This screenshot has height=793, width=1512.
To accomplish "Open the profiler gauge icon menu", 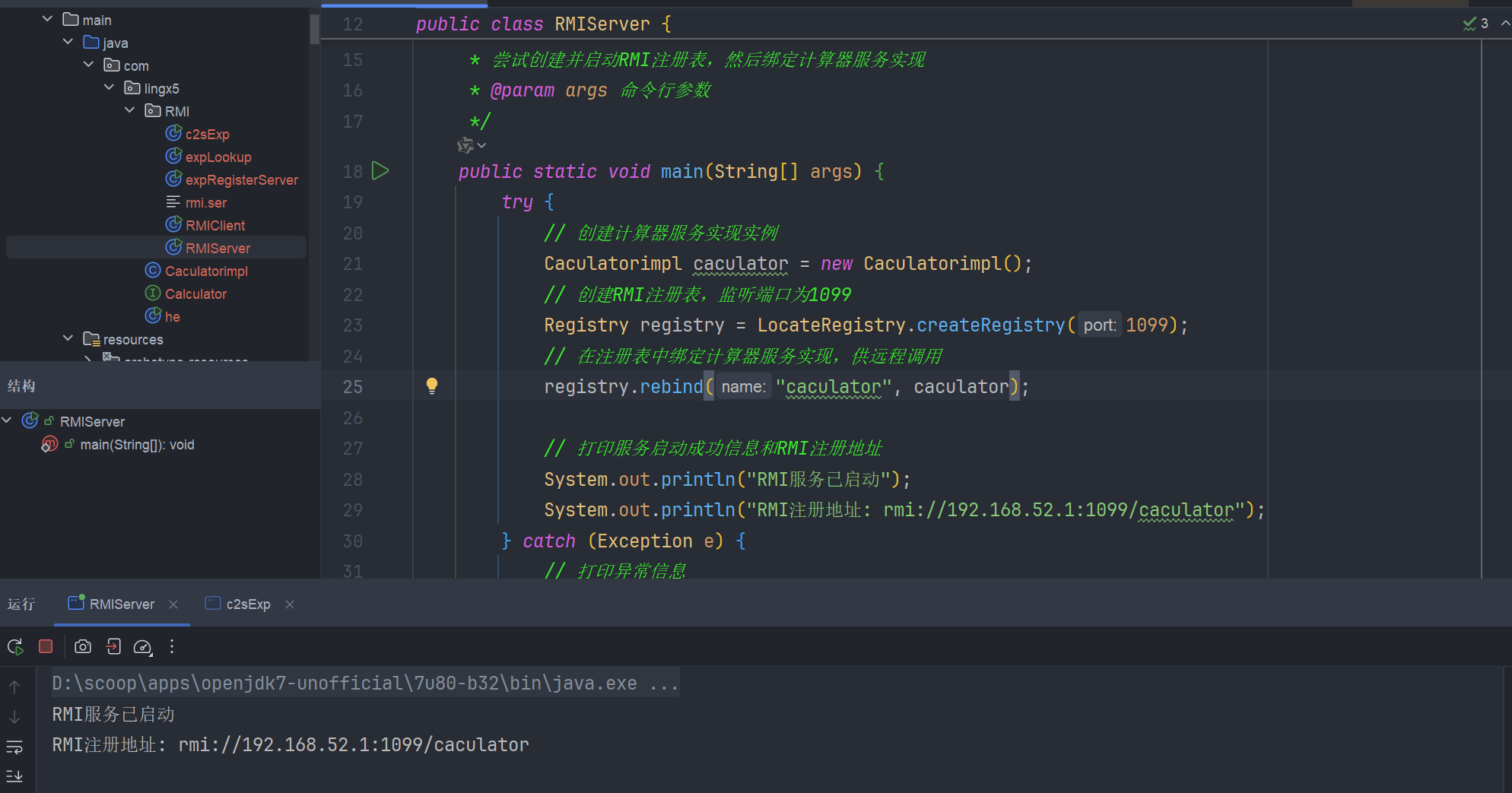I will [x=143, y=647].
